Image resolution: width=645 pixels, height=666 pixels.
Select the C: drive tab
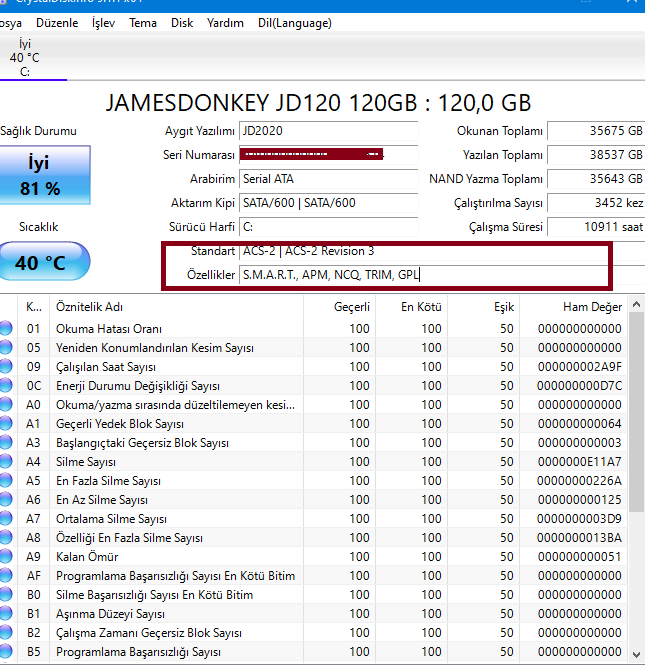click(x=25, y=58)
